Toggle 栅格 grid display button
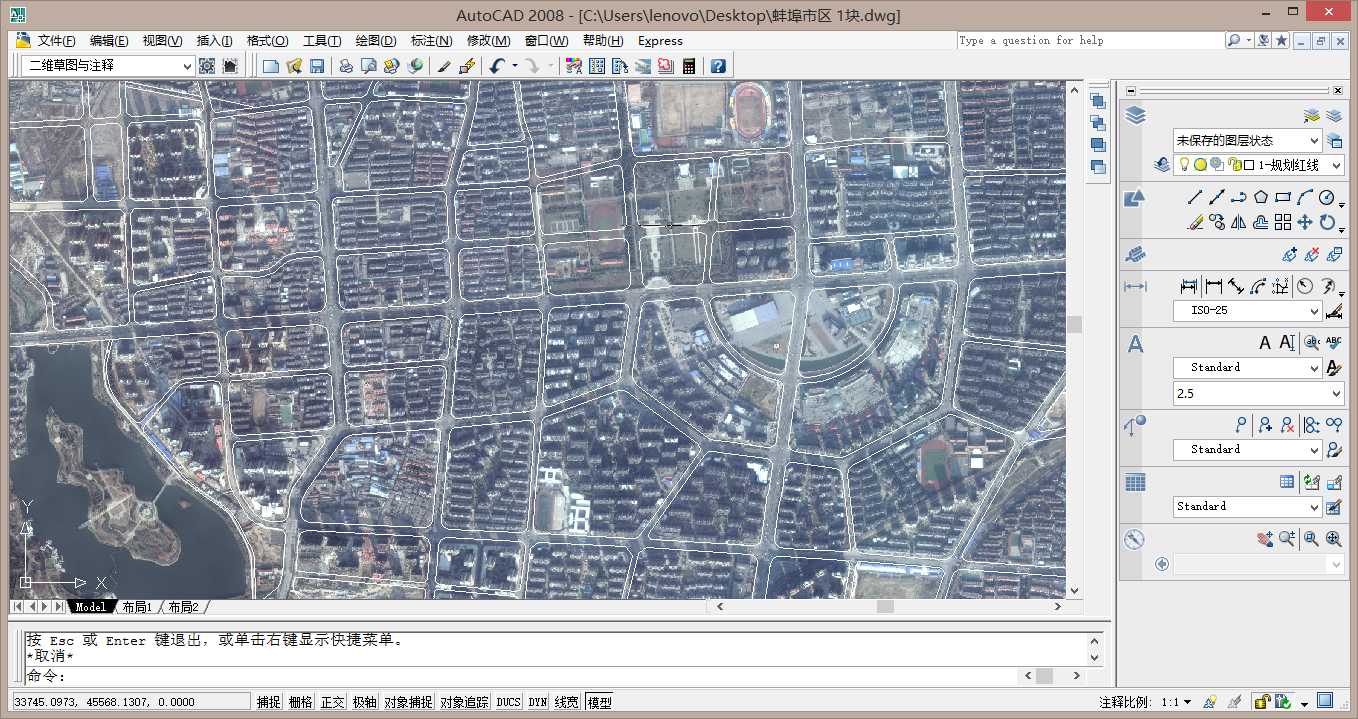1358x719 pixels. 300,702
